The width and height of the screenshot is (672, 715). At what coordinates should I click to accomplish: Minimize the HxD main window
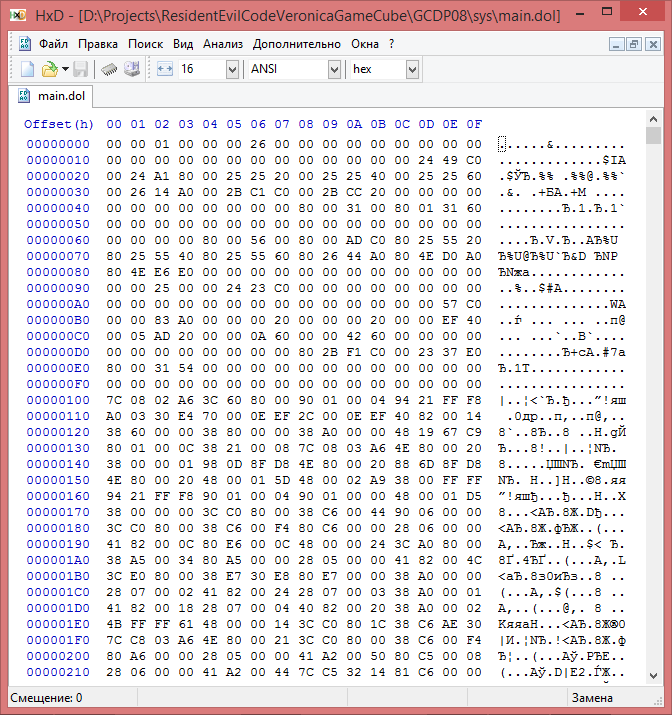click(580, 14)
